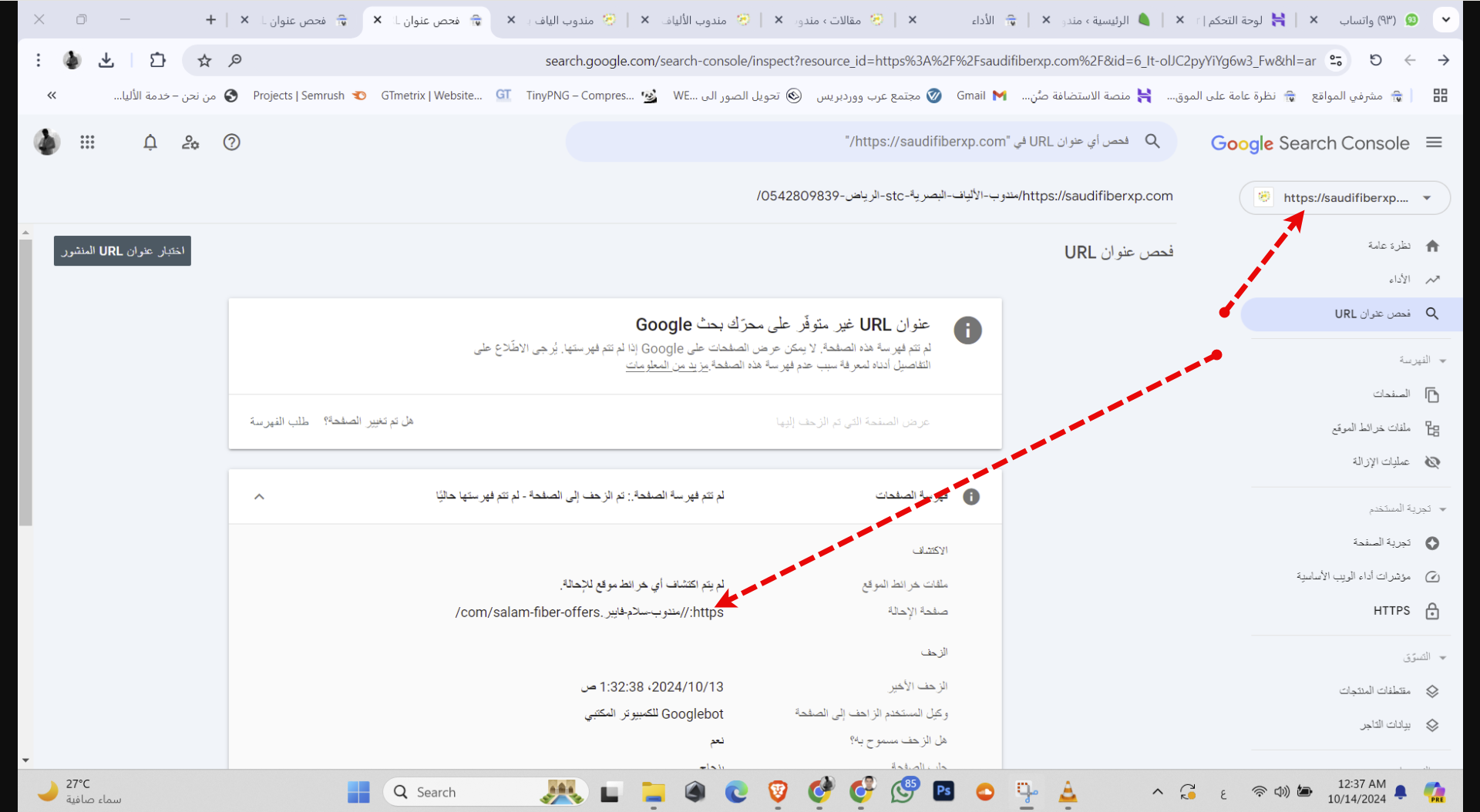Image resolution: width=1480 pixels, height=812 pixels.
Task: Show more bookmarks with the overflow chevron
Action: click(52, 96)
